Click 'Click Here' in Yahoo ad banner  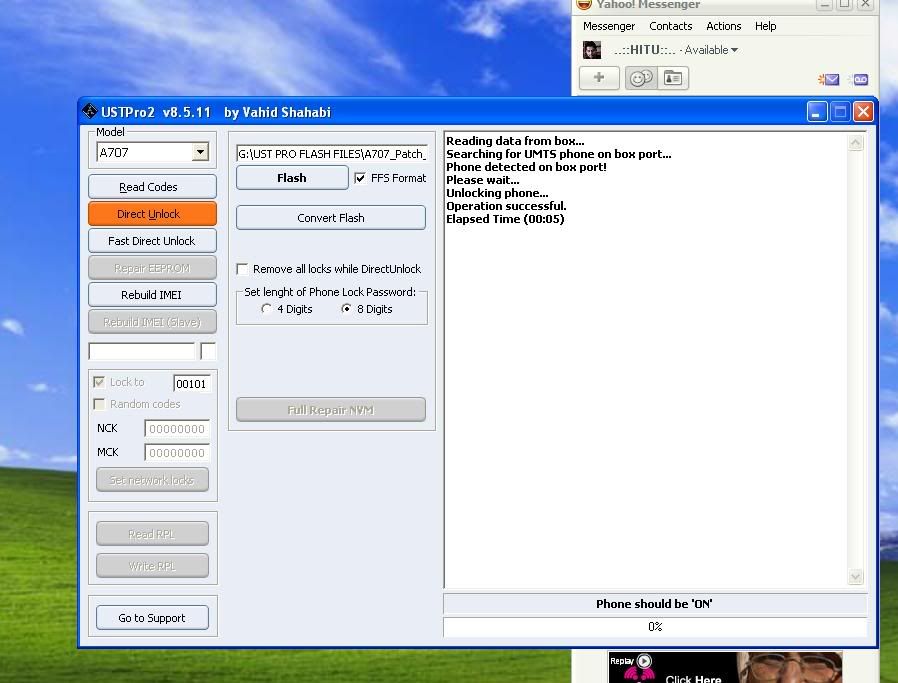coord(693,678)
